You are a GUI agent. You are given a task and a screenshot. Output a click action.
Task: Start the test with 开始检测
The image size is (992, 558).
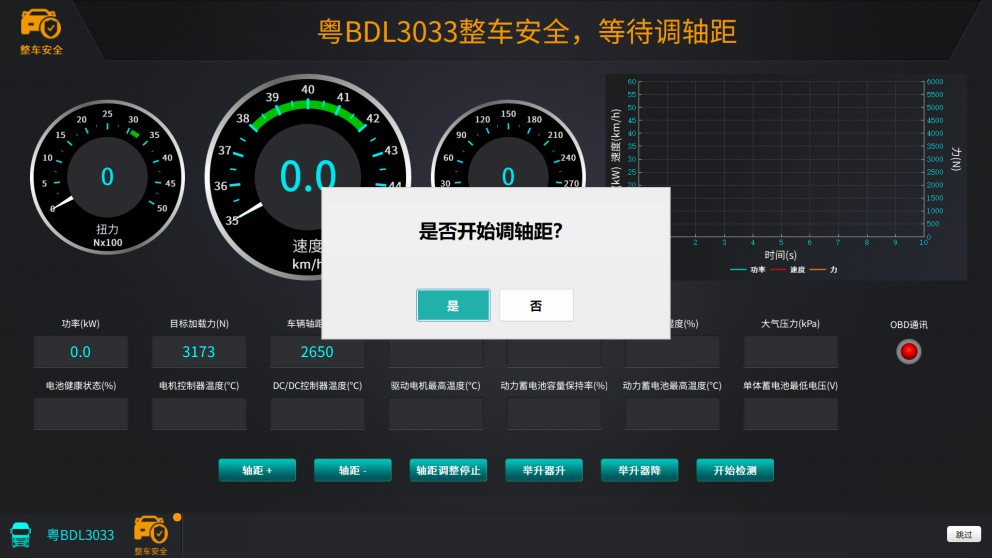tap(735, 470)
